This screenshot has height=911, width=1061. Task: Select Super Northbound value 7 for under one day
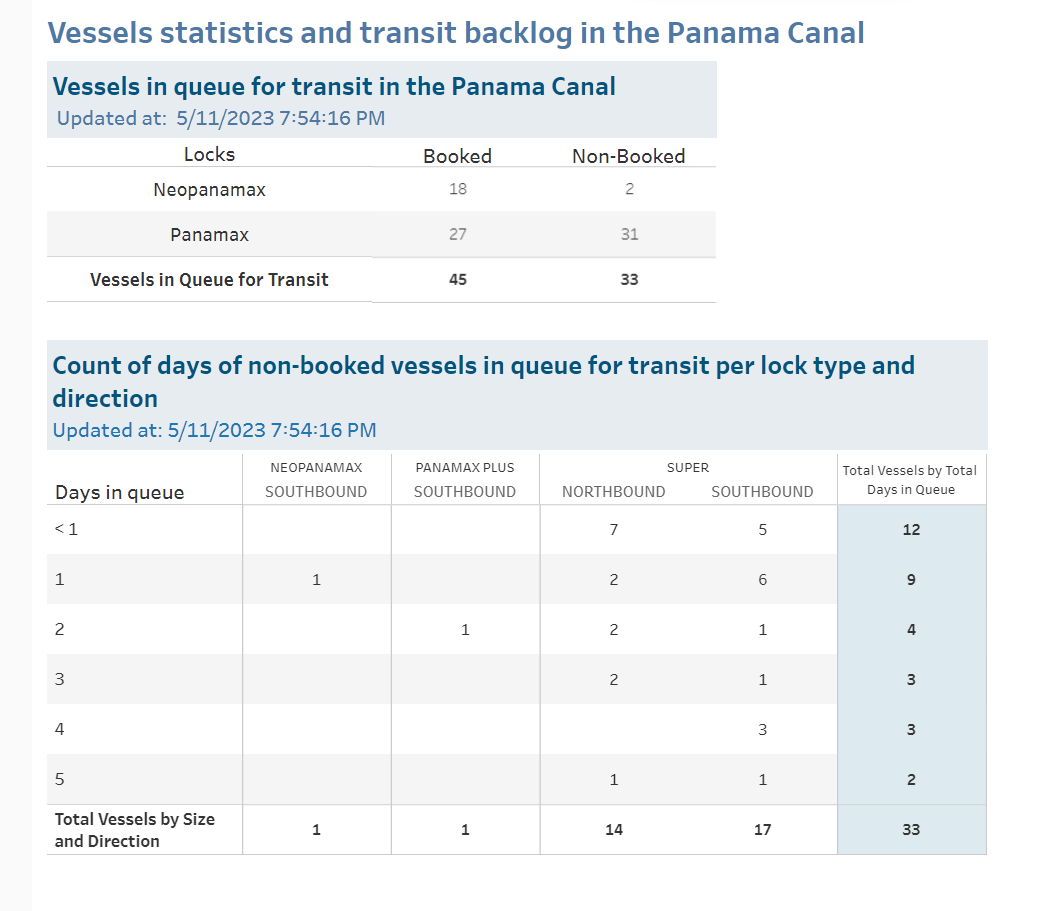(614, 530)
